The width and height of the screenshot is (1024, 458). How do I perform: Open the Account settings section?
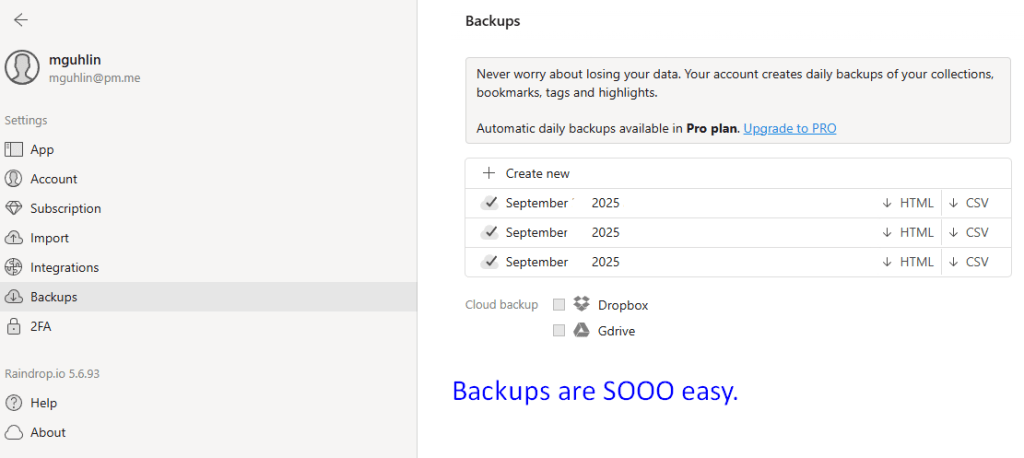pos(54,179)
